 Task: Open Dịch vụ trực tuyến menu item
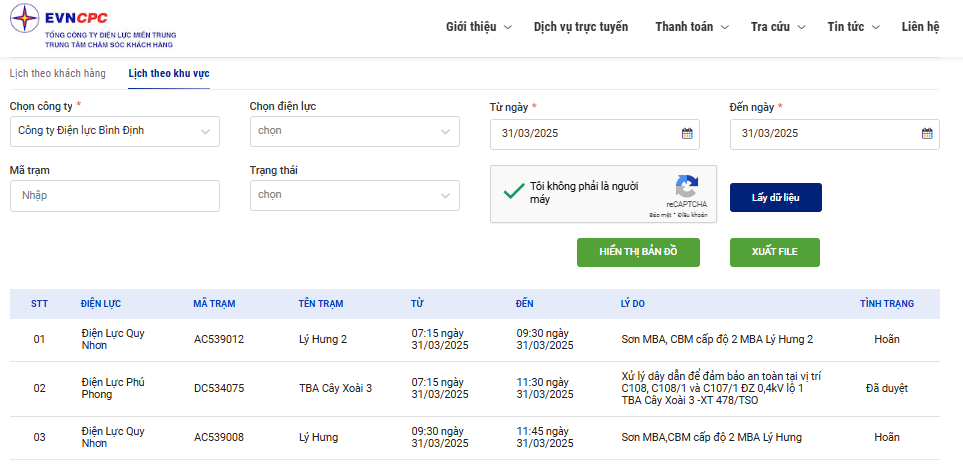point(581,27)
